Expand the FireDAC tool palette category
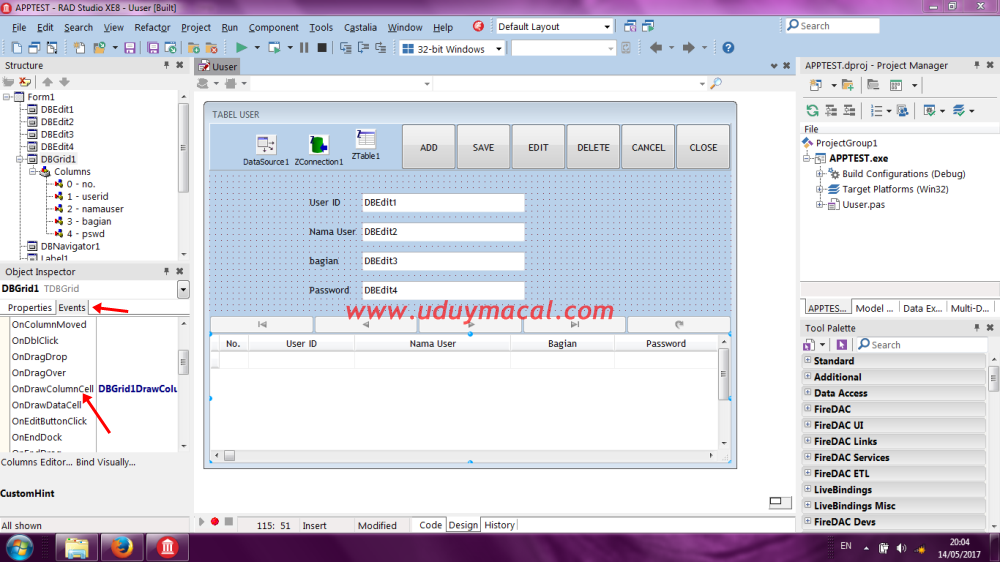 point(807,408)
